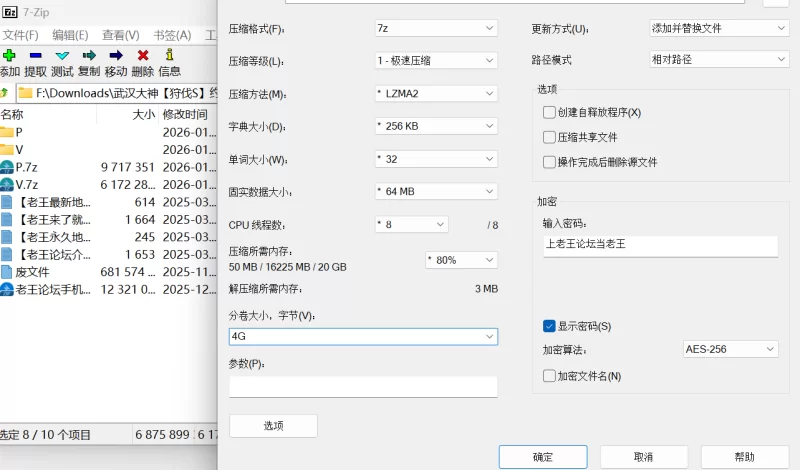The height and width of the screenshot is (470, 800).
Task: Select the 【老王最新地 file icon
Action: click(x=7, y=202)
